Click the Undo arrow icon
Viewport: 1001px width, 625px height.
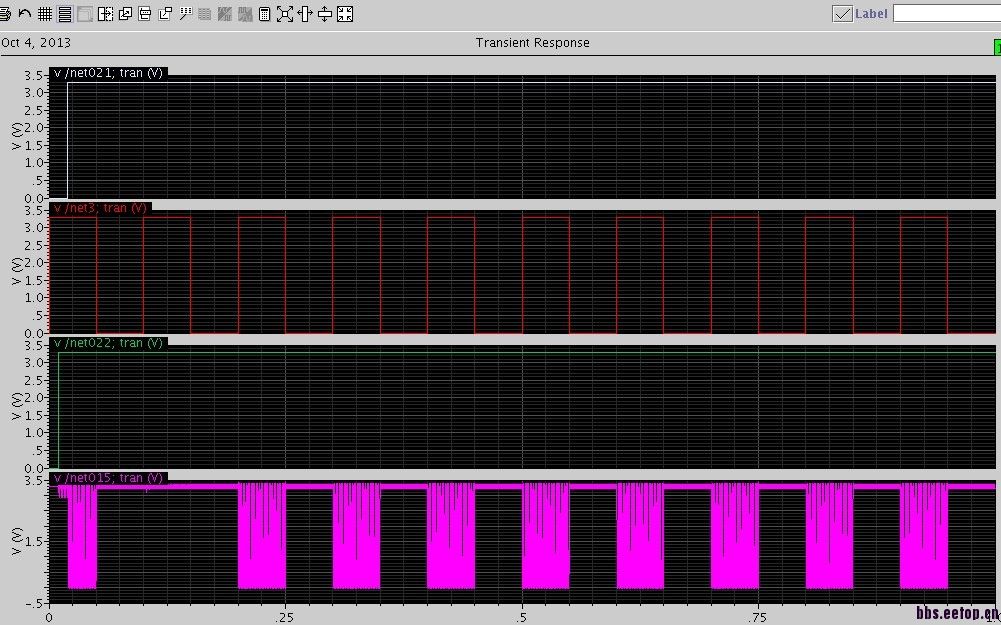[25, 13]
